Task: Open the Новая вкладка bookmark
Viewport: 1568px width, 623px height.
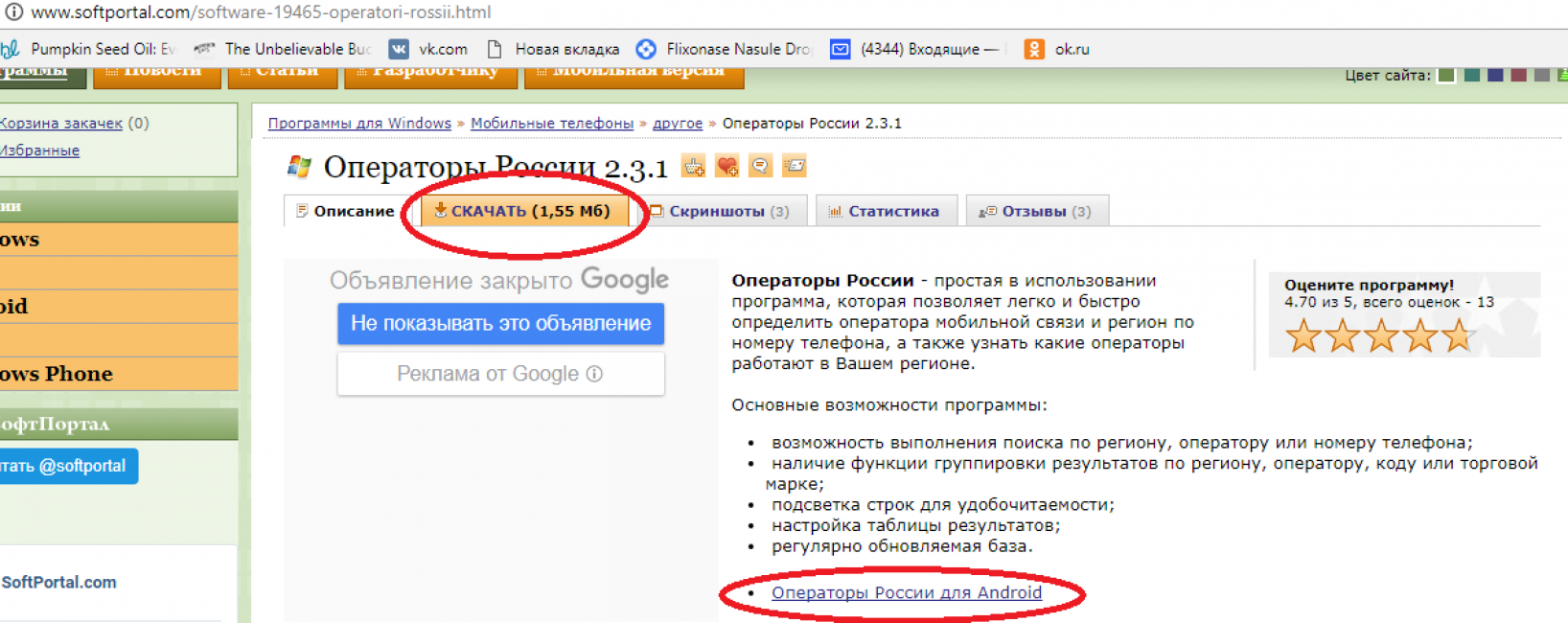Action: click(553, 49)
